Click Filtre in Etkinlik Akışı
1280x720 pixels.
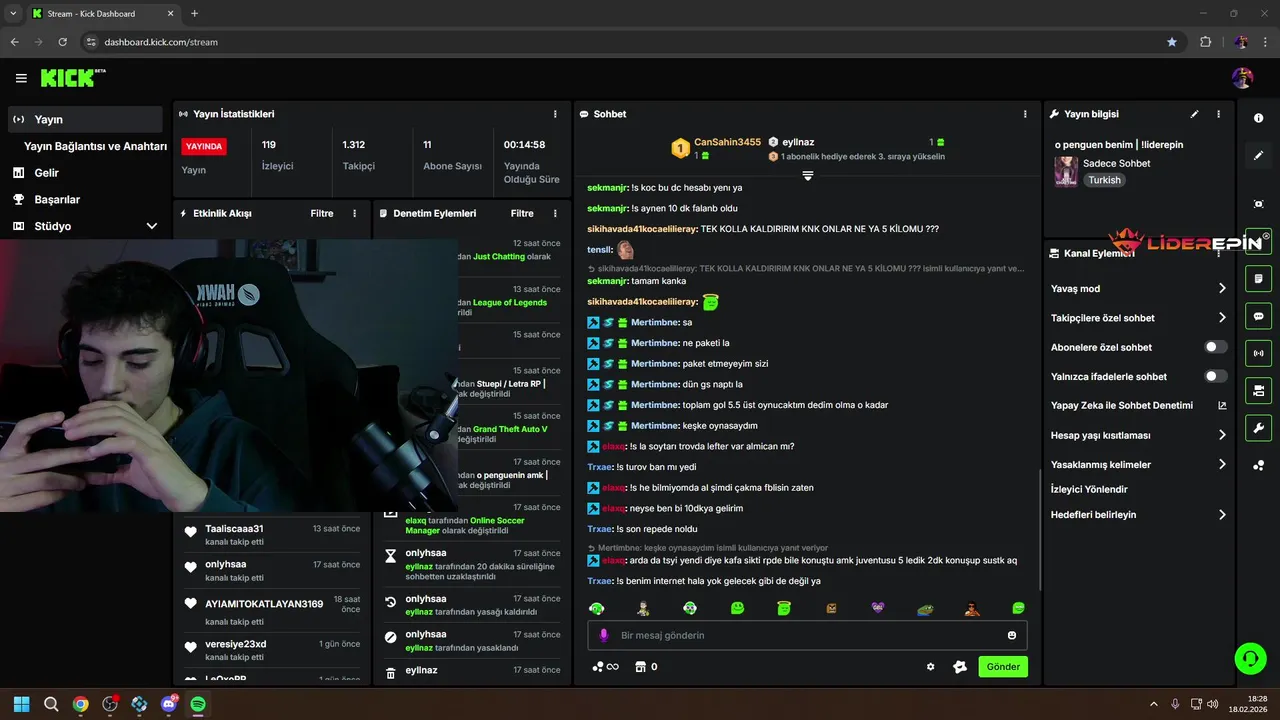tap(322, 213)
